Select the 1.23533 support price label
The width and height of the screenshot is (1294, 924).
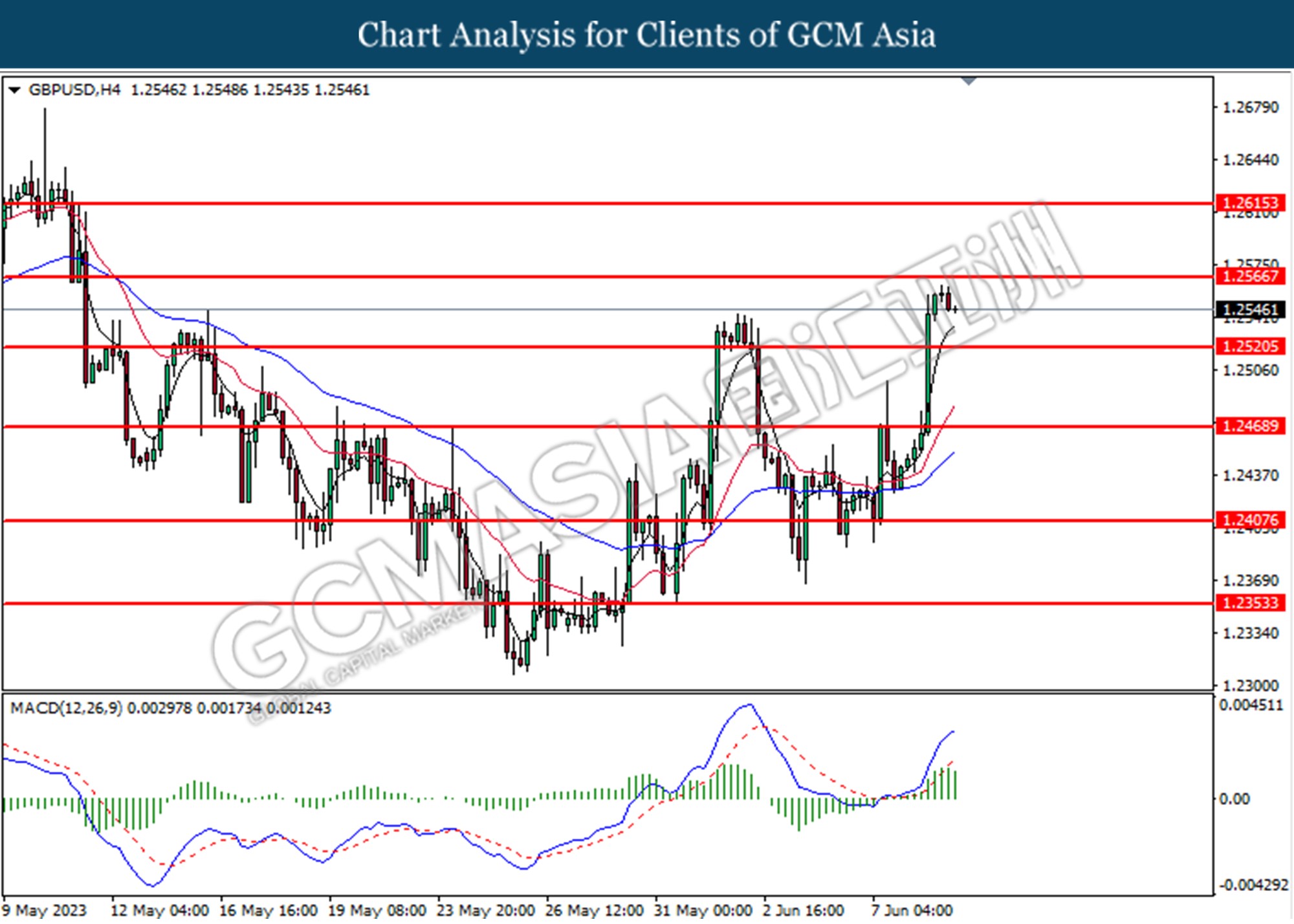point(1250,603)
